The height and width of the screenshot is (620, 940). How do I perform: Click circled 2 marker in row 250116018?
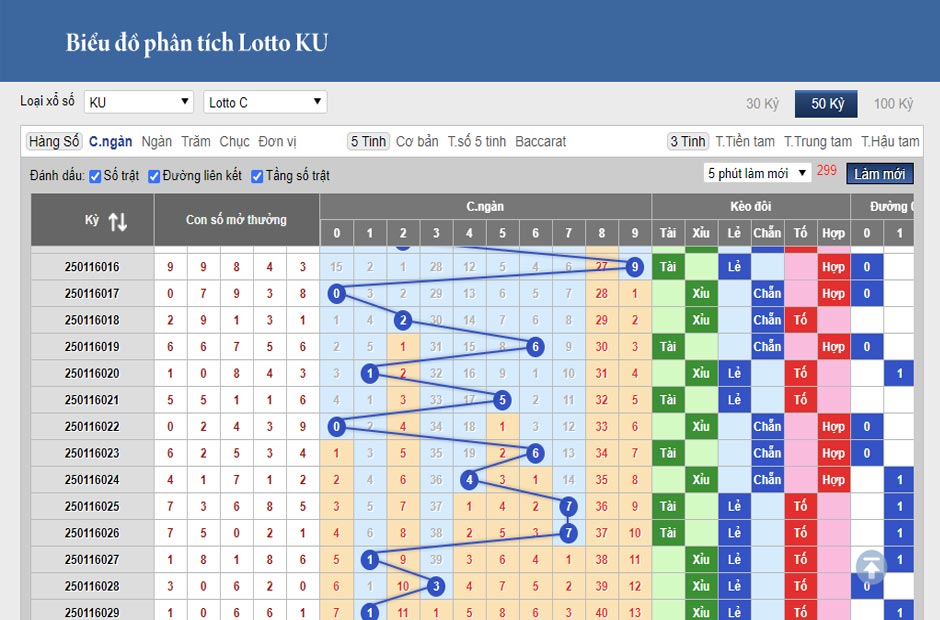pos(403,320)
